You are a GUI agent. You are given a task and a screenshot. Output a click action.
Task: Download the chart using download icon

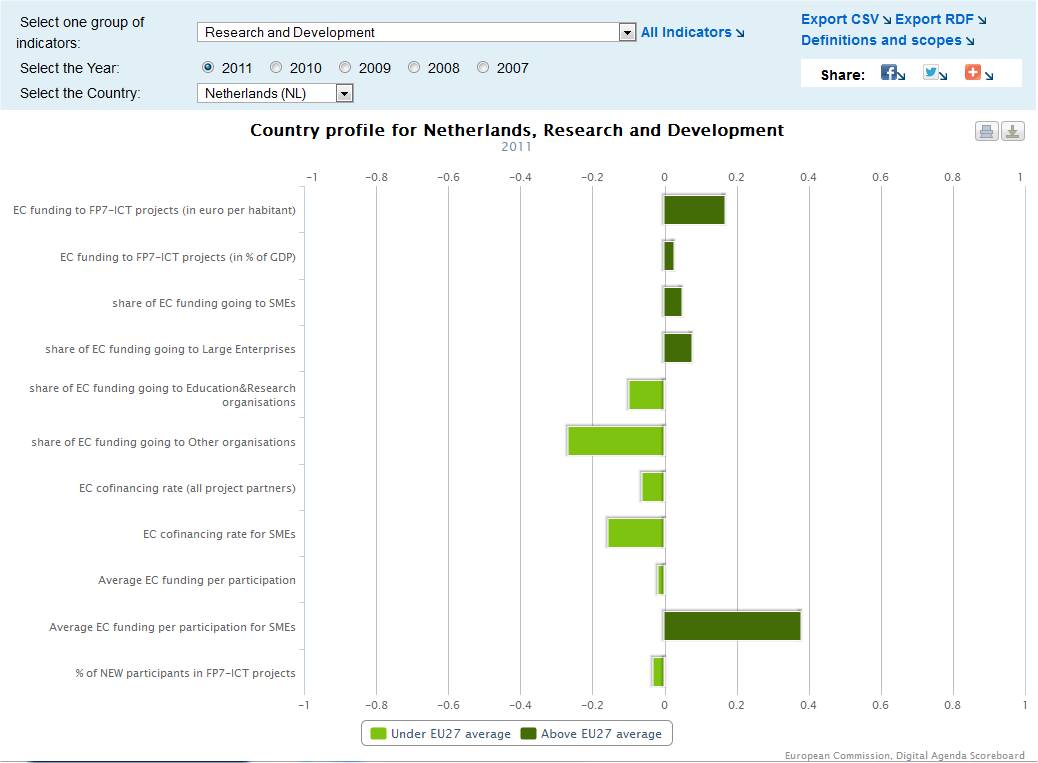pos(1013,131)
